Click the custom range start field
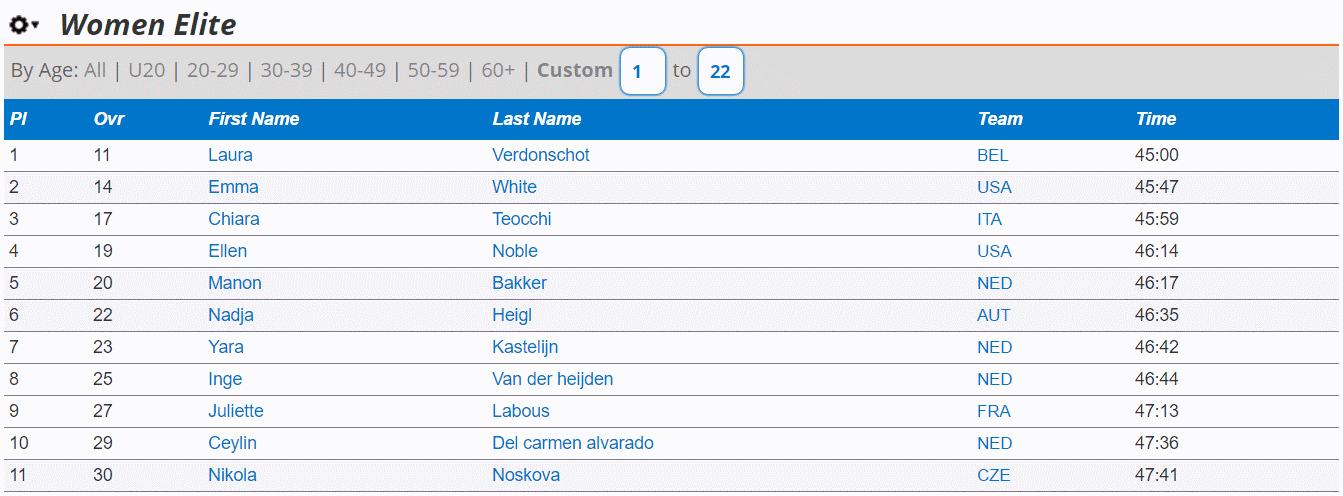 pos(643,72)
